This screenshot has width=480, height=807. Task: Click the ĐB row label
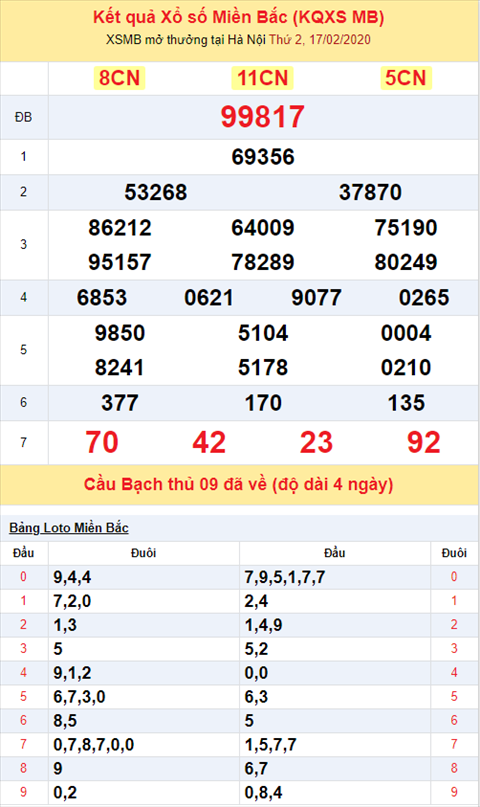(24, 117)
